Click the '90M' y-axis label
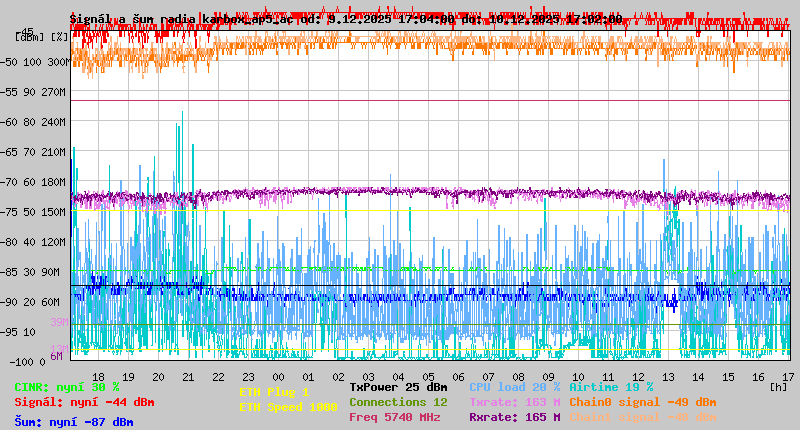This screenshot has width=800, height=430. coord(51,272)
